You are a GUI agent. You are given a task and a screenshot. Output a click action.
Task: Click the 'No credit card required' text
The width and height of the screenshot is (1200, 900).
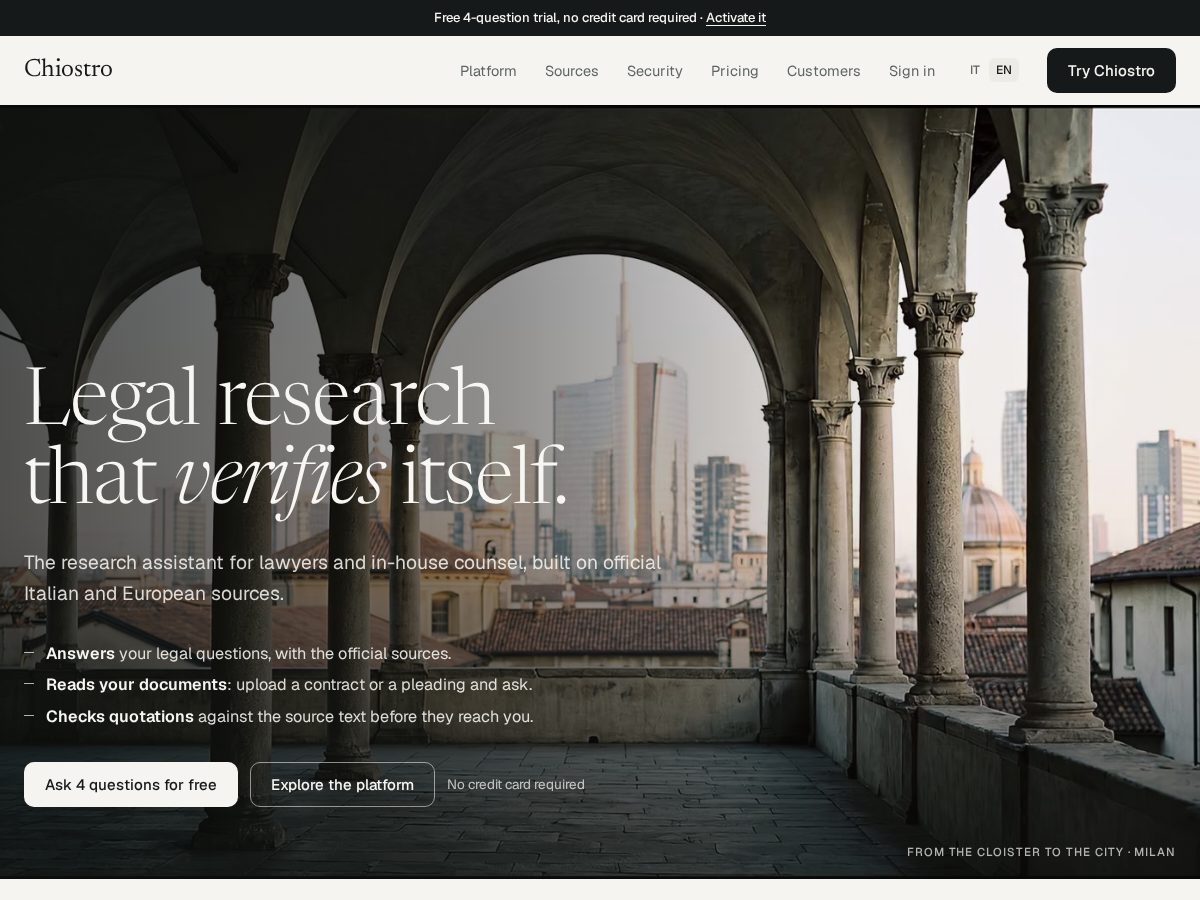(516, 785)
